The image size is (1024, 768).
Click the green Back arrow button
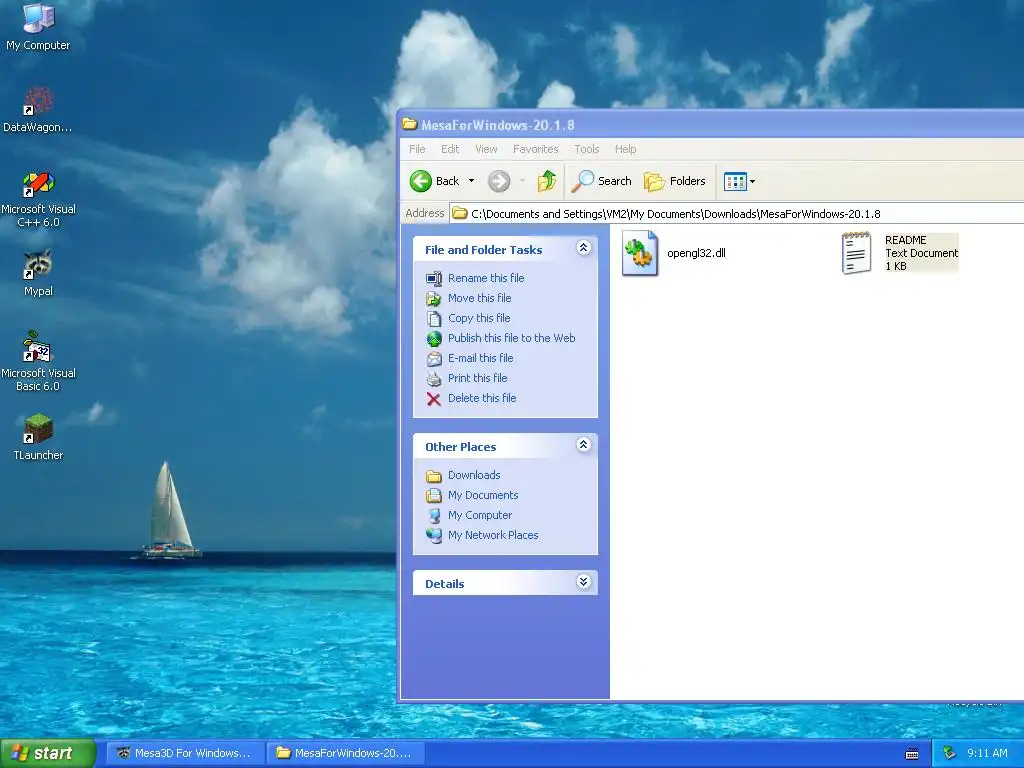tap(421, 181)
